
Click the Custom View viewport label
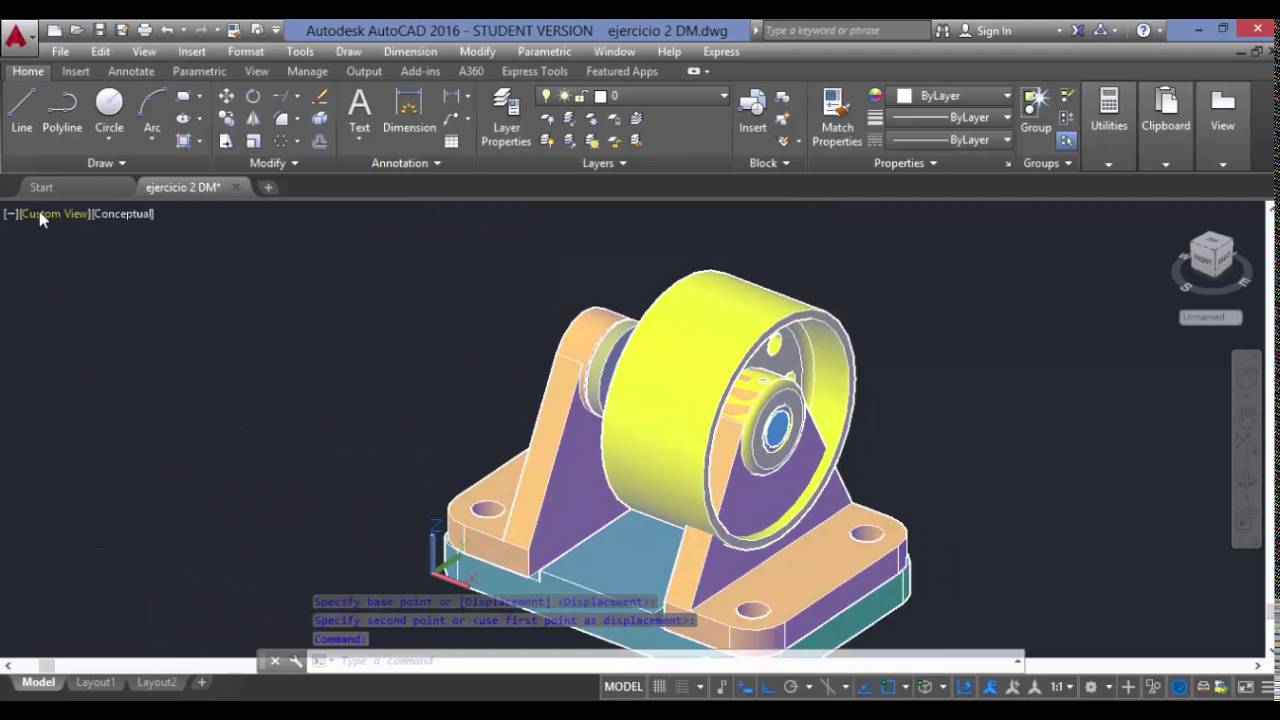click(54, 214)
